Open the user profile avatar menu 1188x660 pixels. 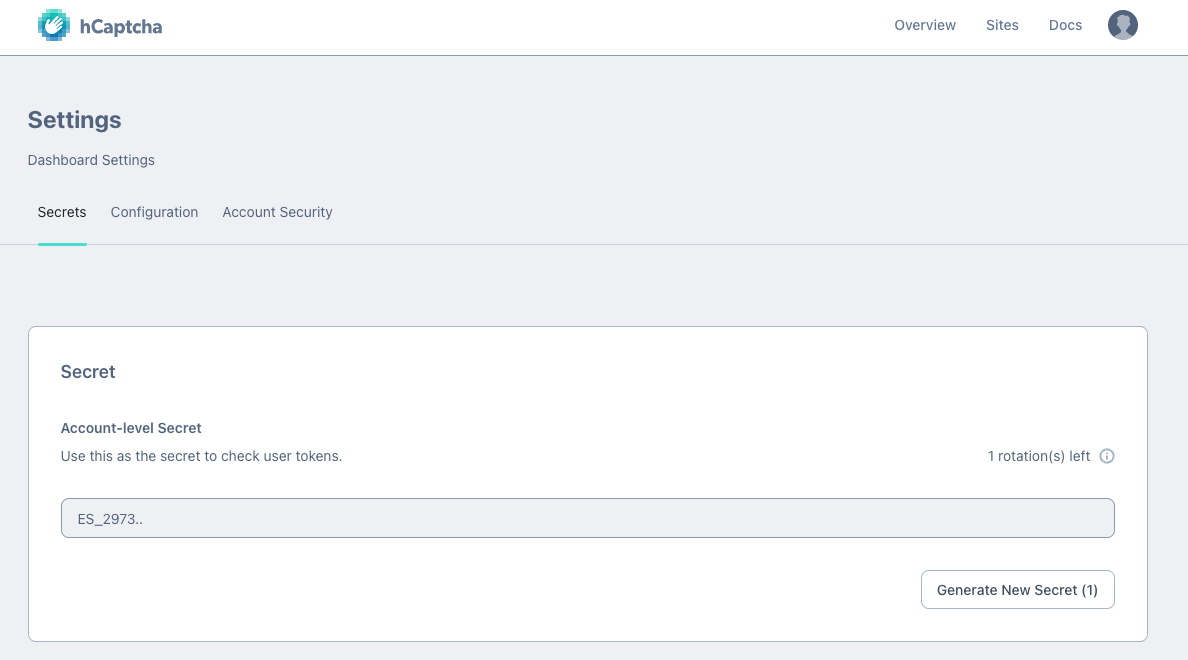tap(1123, 25)
